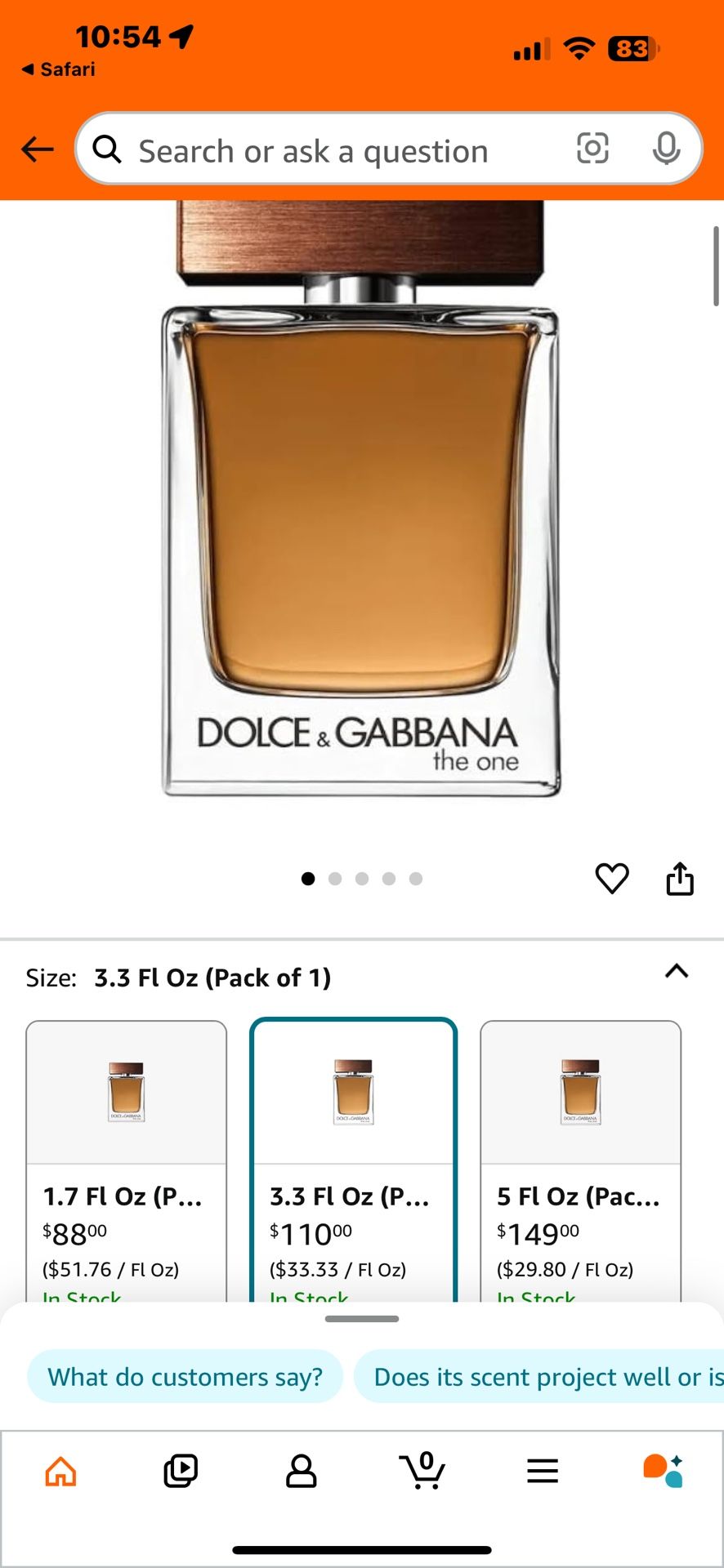Go to the Home tab
The height and width of the screenshot is (1568, 724).
pyautogui.click(x=60, y=1471)
